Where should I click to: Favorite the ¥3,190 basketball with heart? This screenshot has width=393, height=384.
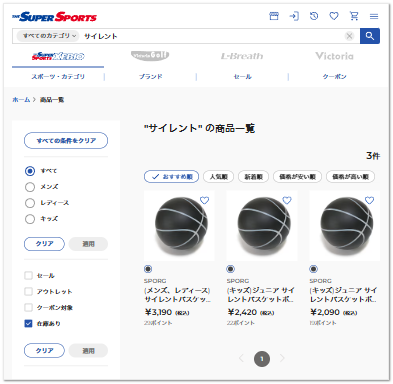point(204,200)
